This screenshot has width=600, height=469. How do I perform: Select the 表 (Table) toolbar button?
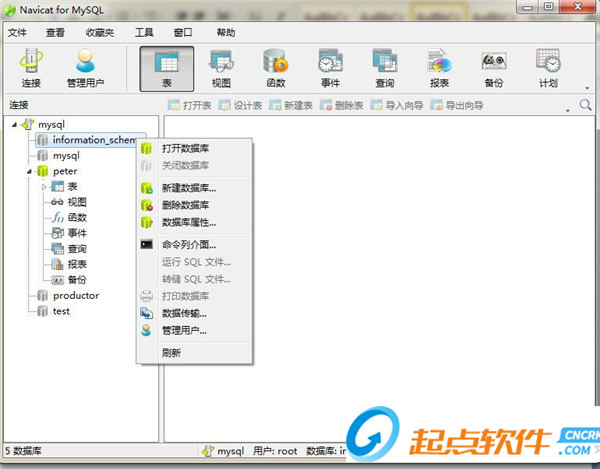167,69
